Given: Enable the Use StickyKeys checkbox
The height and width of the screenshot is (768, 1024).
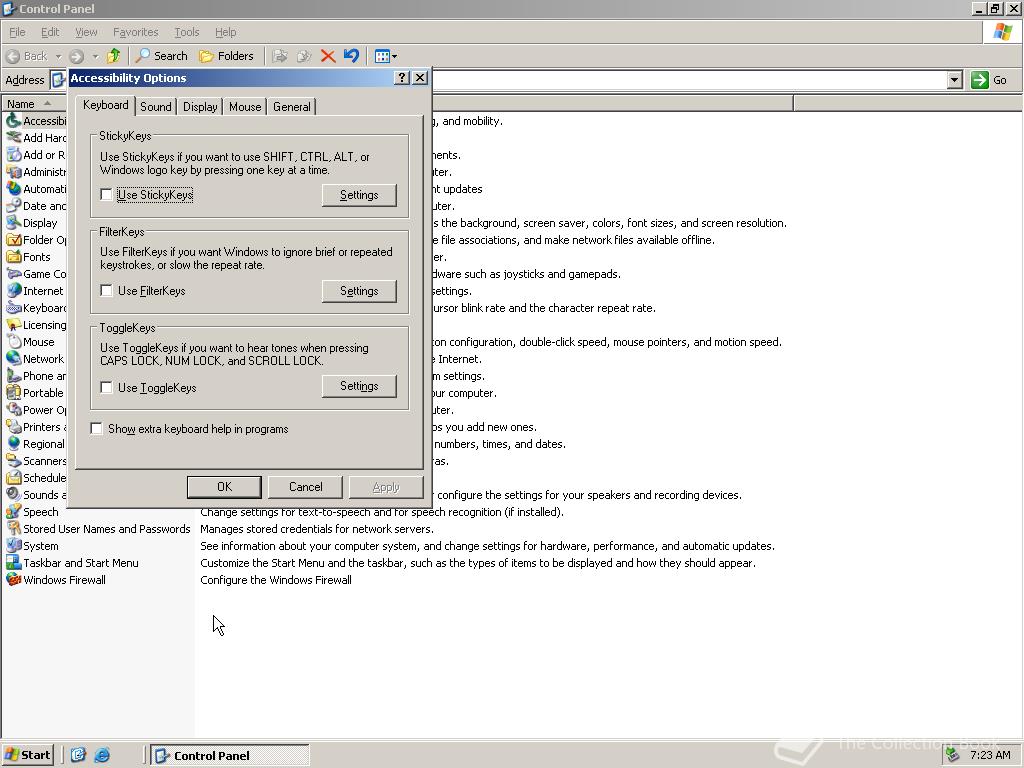Looking at the screenshot, I should click(x=106, y=195).
